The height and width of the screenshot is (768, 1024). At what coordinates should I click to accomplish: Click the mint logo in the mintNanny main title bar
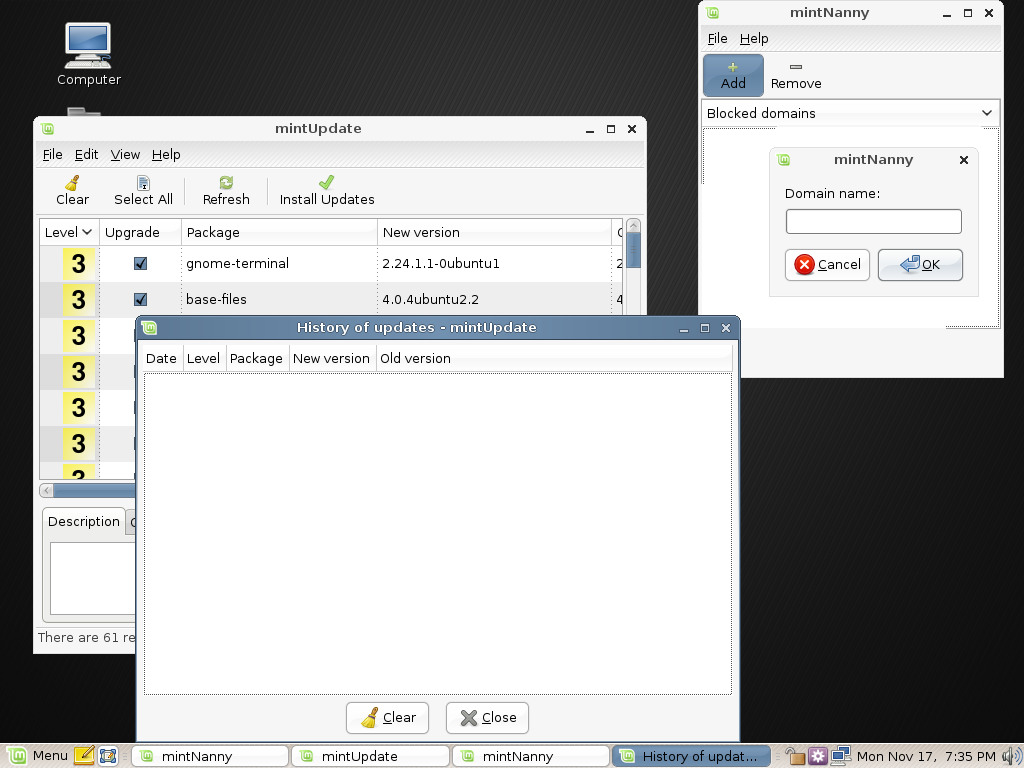tap(712, 12)
